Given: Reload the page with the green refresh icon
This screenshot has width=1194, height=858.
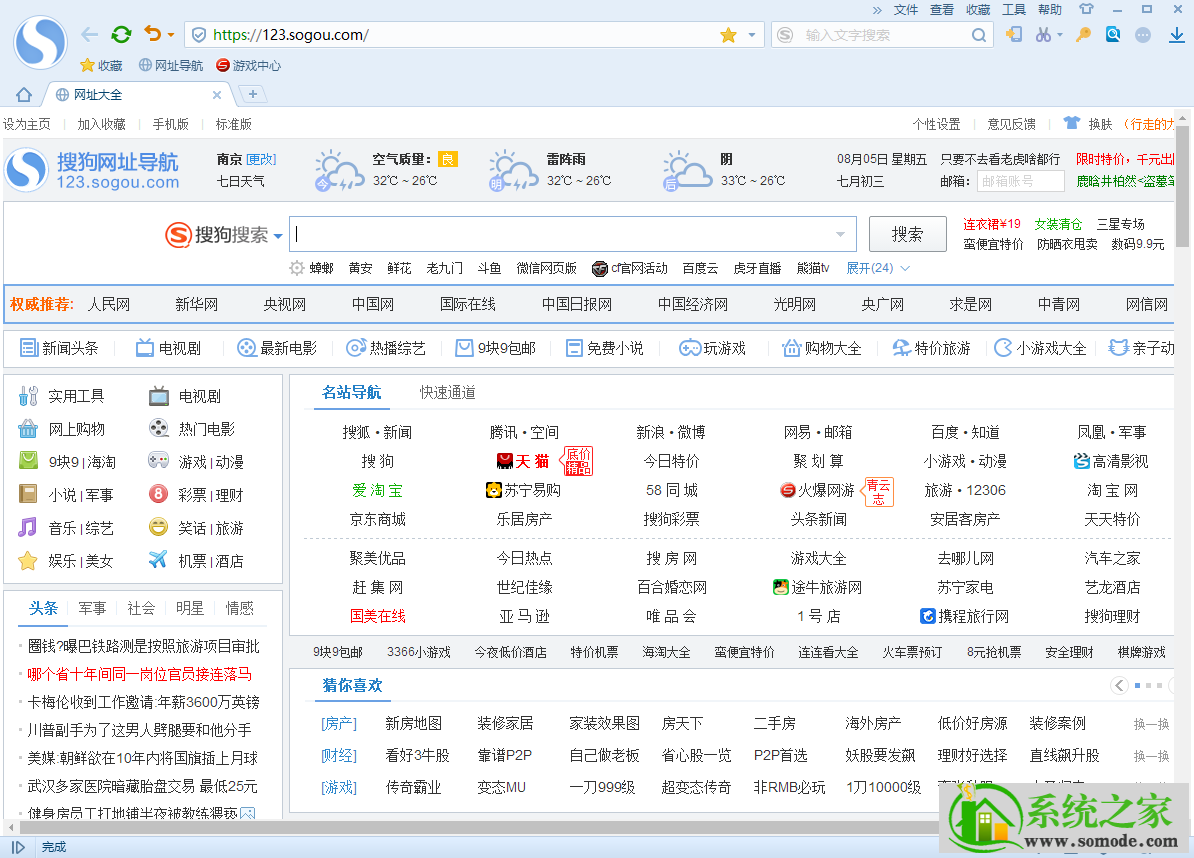Looking at the screenshot, I should click(x=121, y=34).
